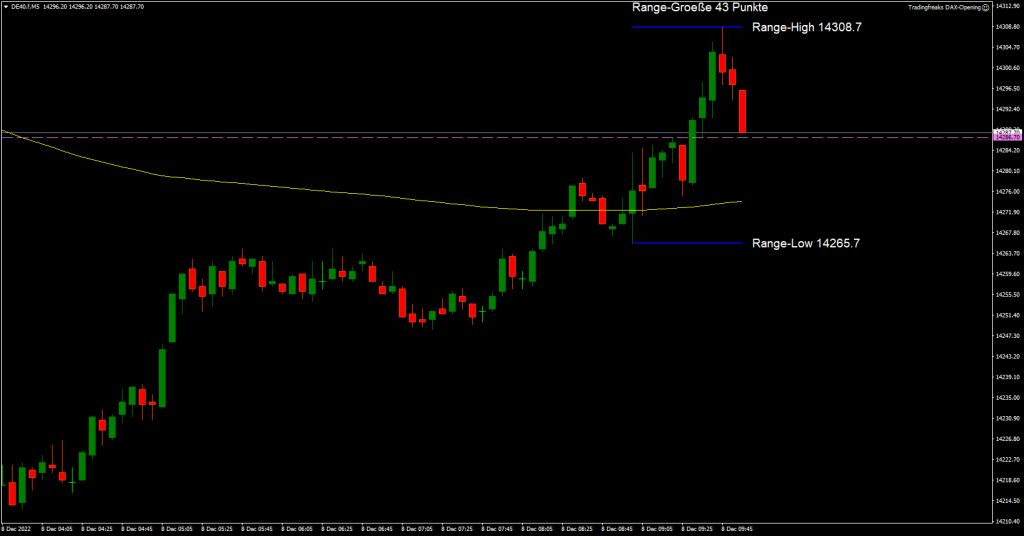1024x536 pixels.
Task: Click 14312.90 at top of price scale
Action: pyautogui.click(x=1006, y=5)
